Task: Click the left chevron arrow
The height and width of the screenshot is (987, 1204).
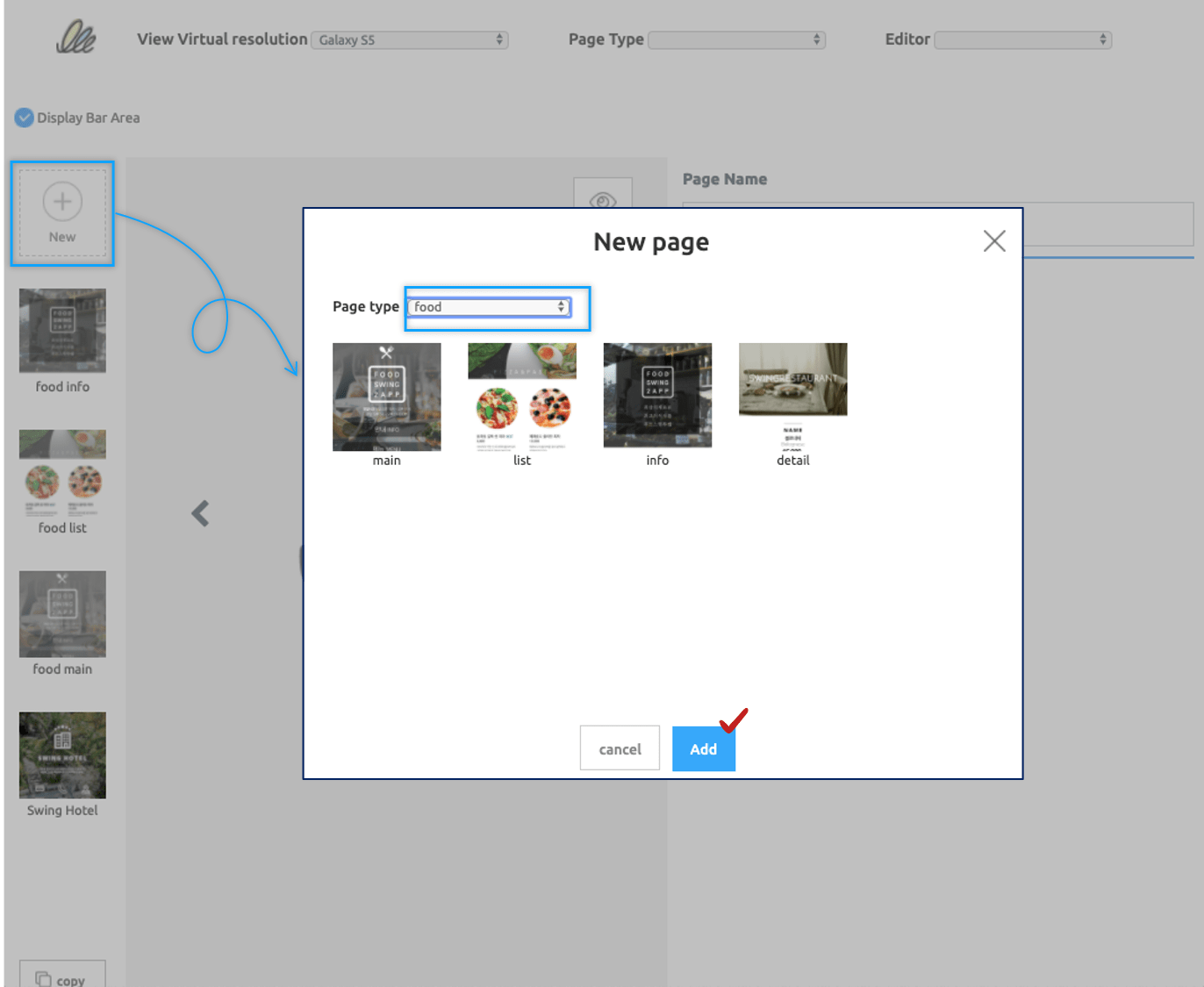Action: (200, 513)
